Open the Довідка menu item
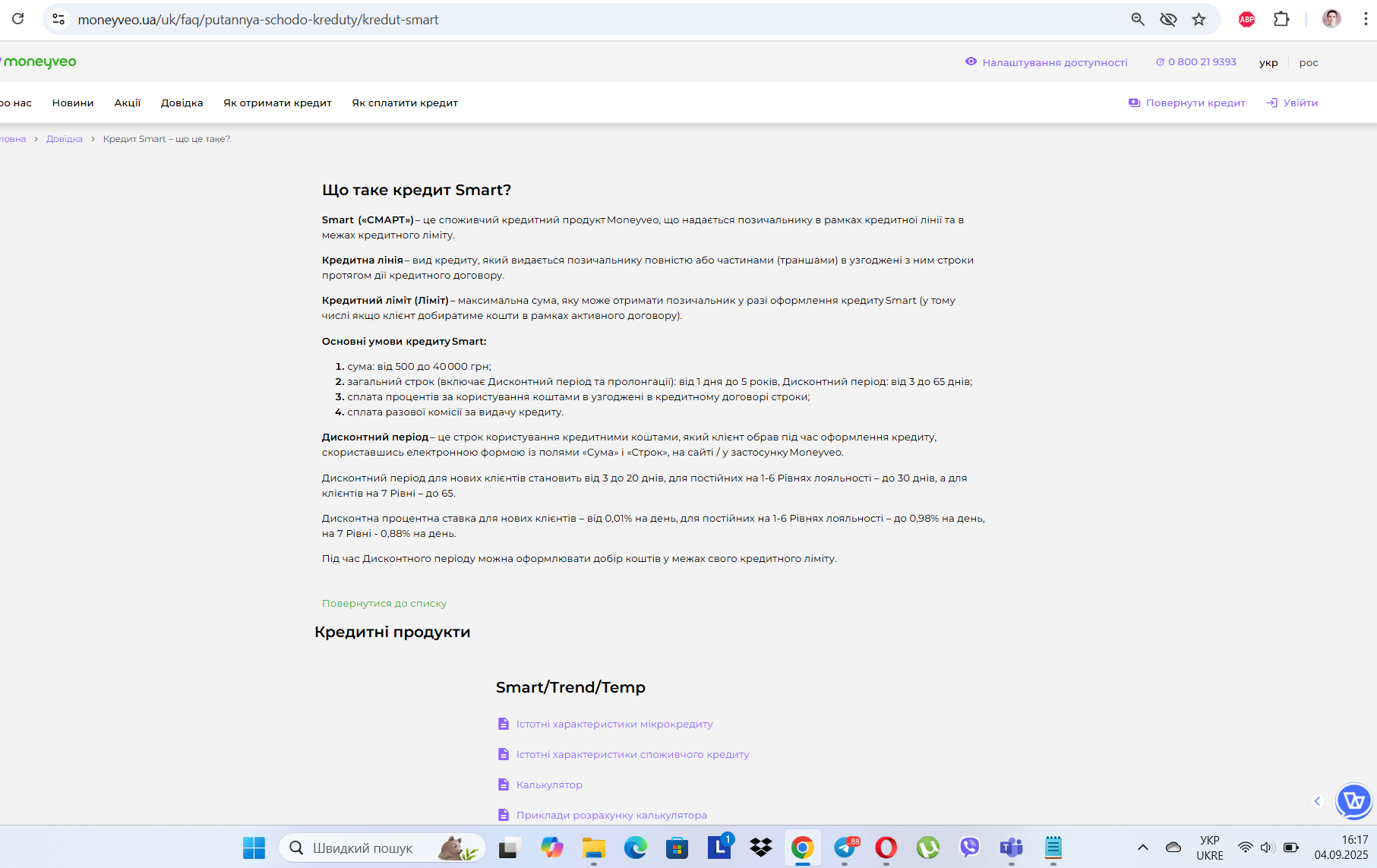This screenshot has width=1377, height=868. 182,103
